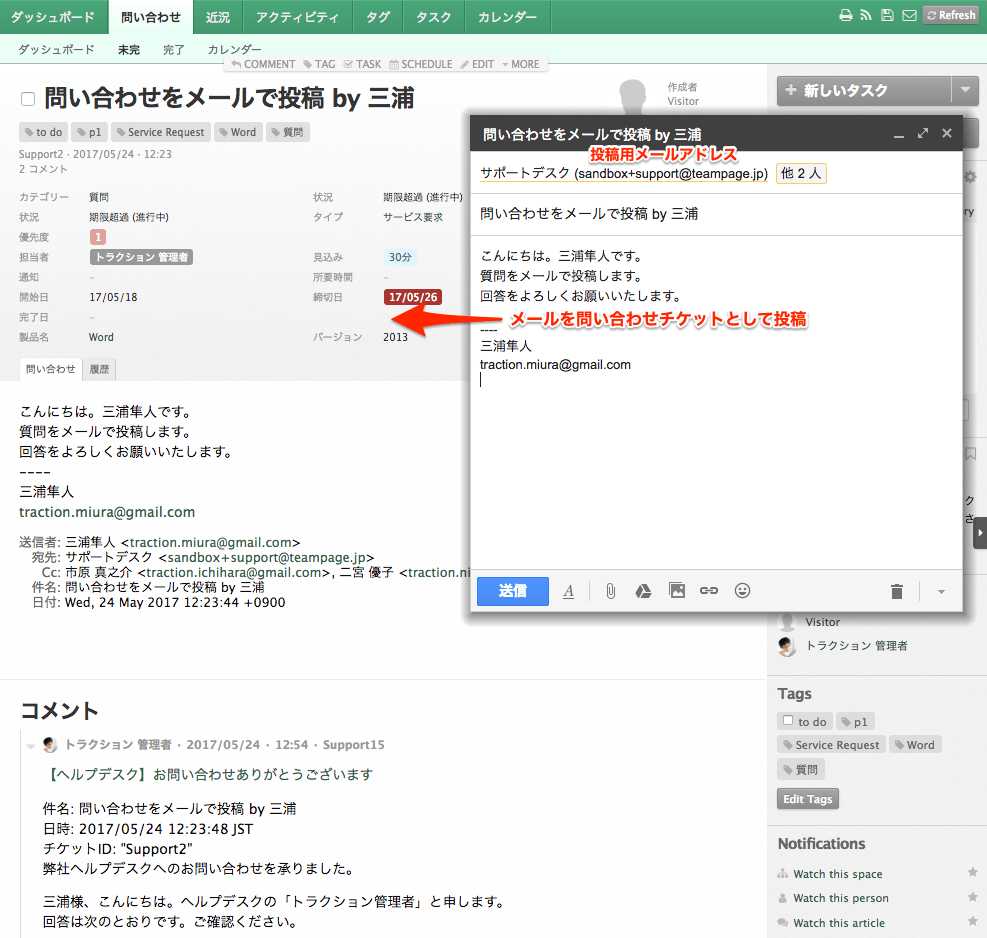The width and height of the screenshot is (987, 938).
Task: Attach a file using the paperclip icon
Action: tap(610, 591)
